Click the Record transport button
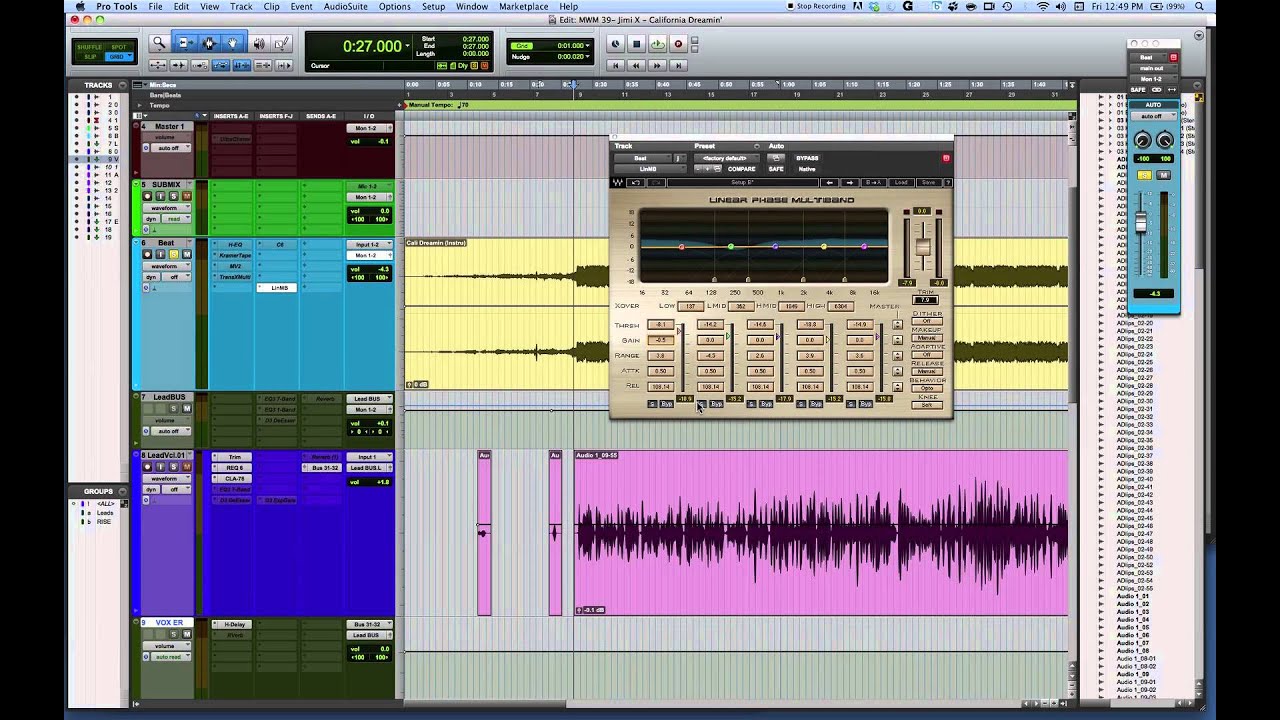Image resolution: width=1280 pixels, height=720 pixels. pos(678,44)
